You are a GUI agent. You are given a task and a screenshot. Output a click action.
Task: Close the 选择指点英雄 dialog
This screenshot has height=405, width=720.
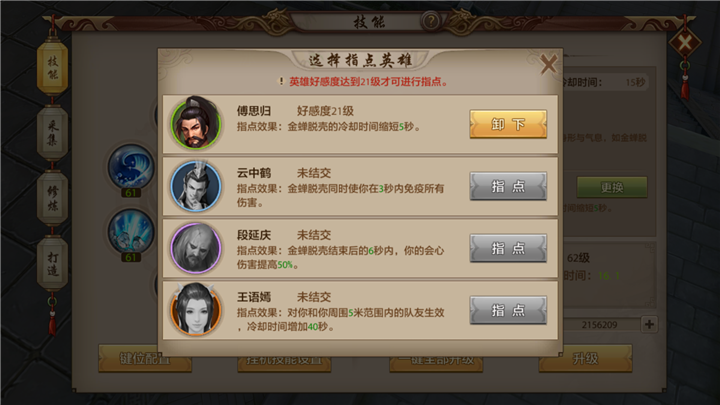tap(548, 64)
